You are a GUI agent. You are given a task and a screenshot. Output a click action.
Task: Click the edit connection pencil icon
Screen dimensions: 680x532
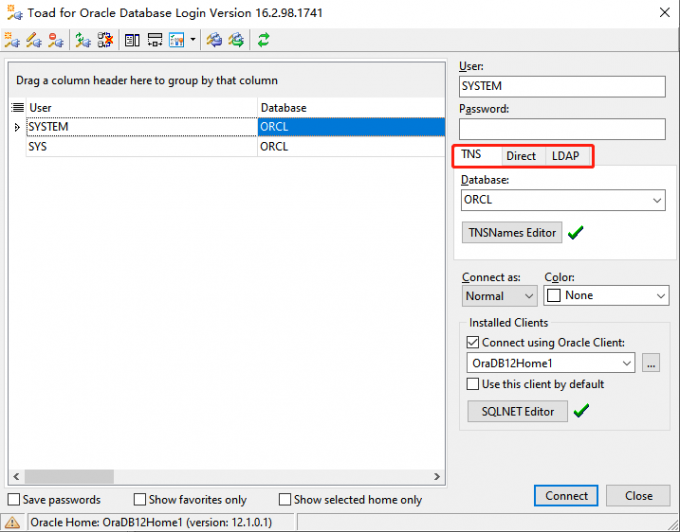point(34,40)
